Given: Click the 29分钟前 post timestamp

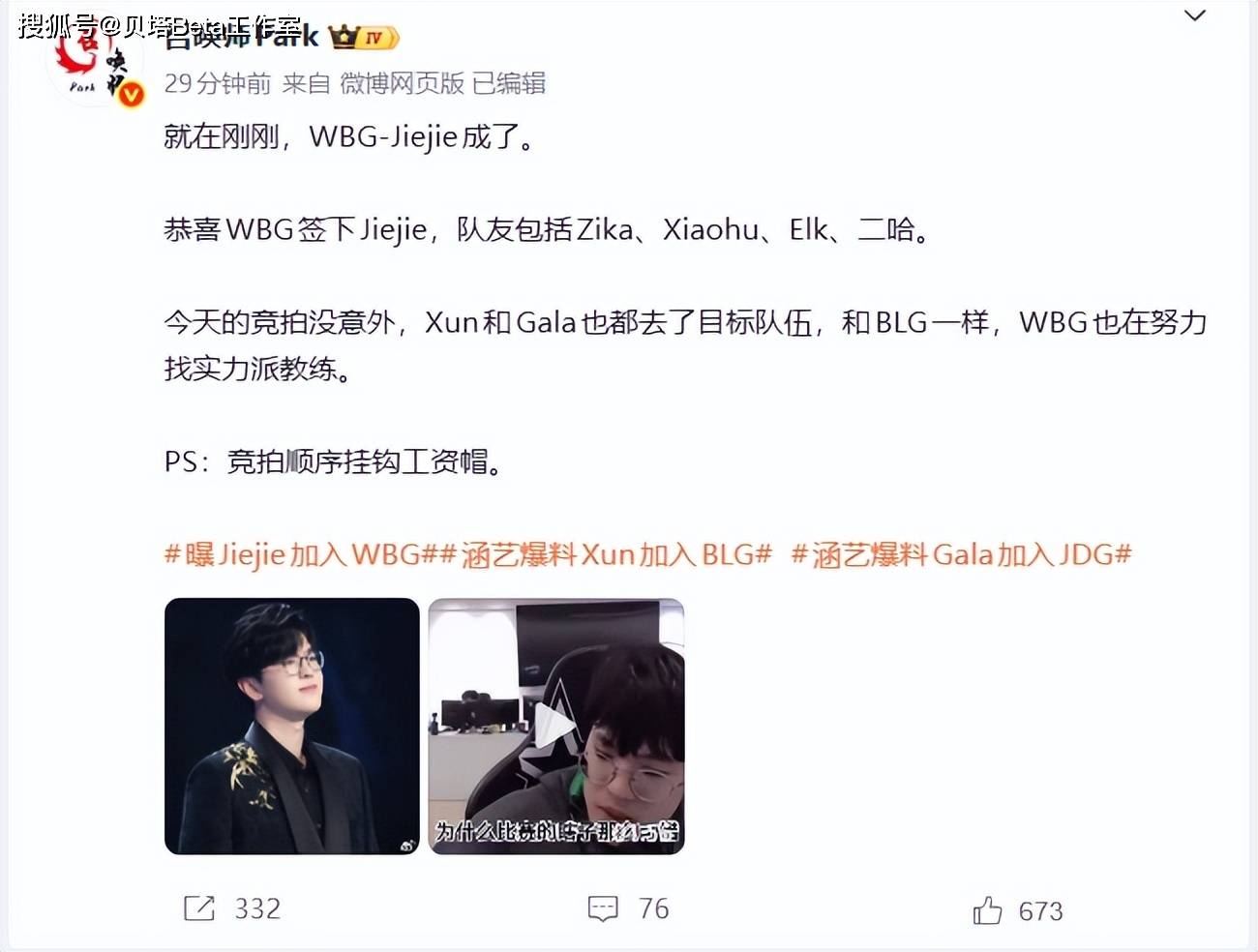Looking at the screenshot, I should click(x=218, y=83).
